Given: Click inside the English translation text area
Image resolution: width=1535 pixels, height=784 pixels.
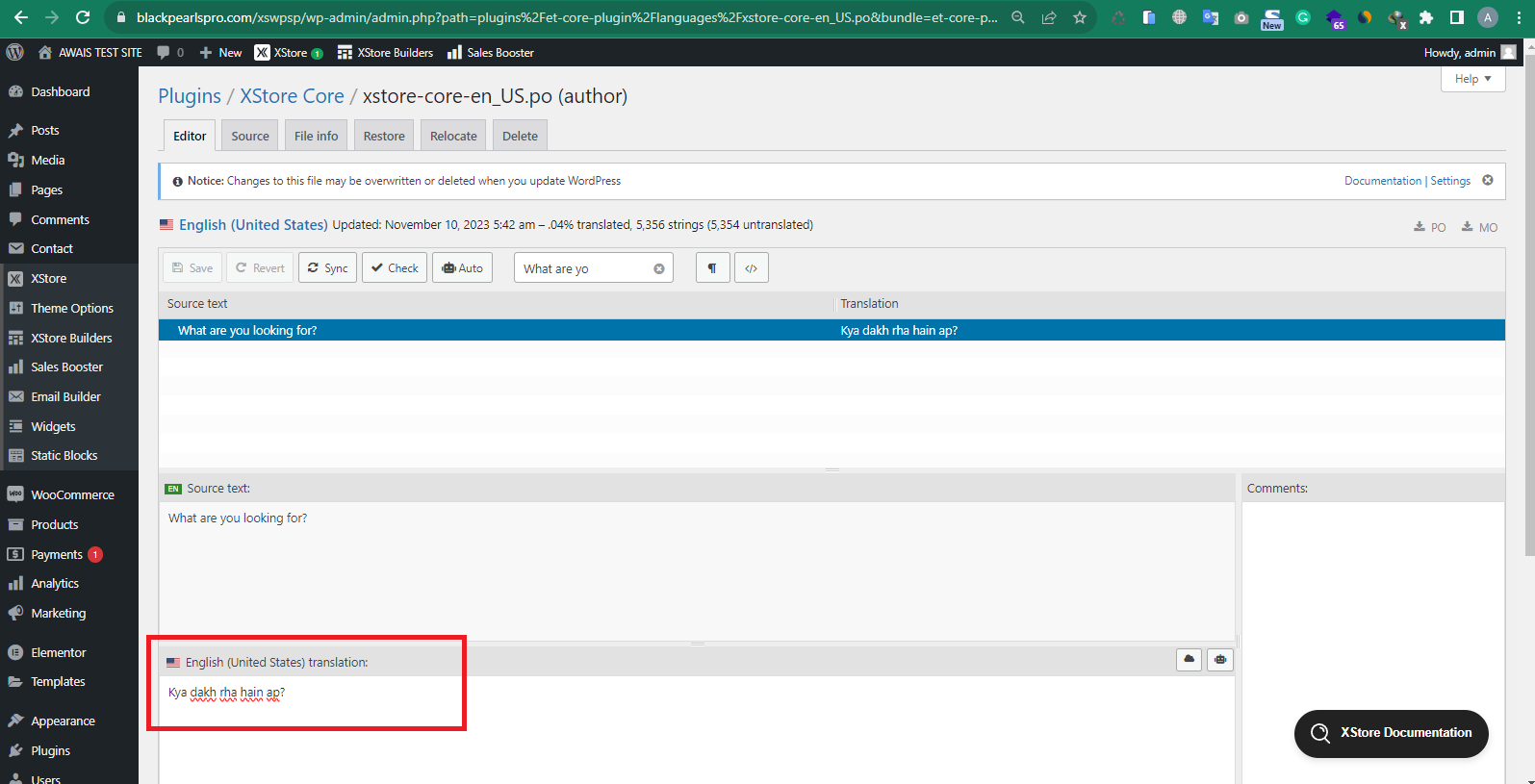Looking at the screenshot, I should [697, 729].
